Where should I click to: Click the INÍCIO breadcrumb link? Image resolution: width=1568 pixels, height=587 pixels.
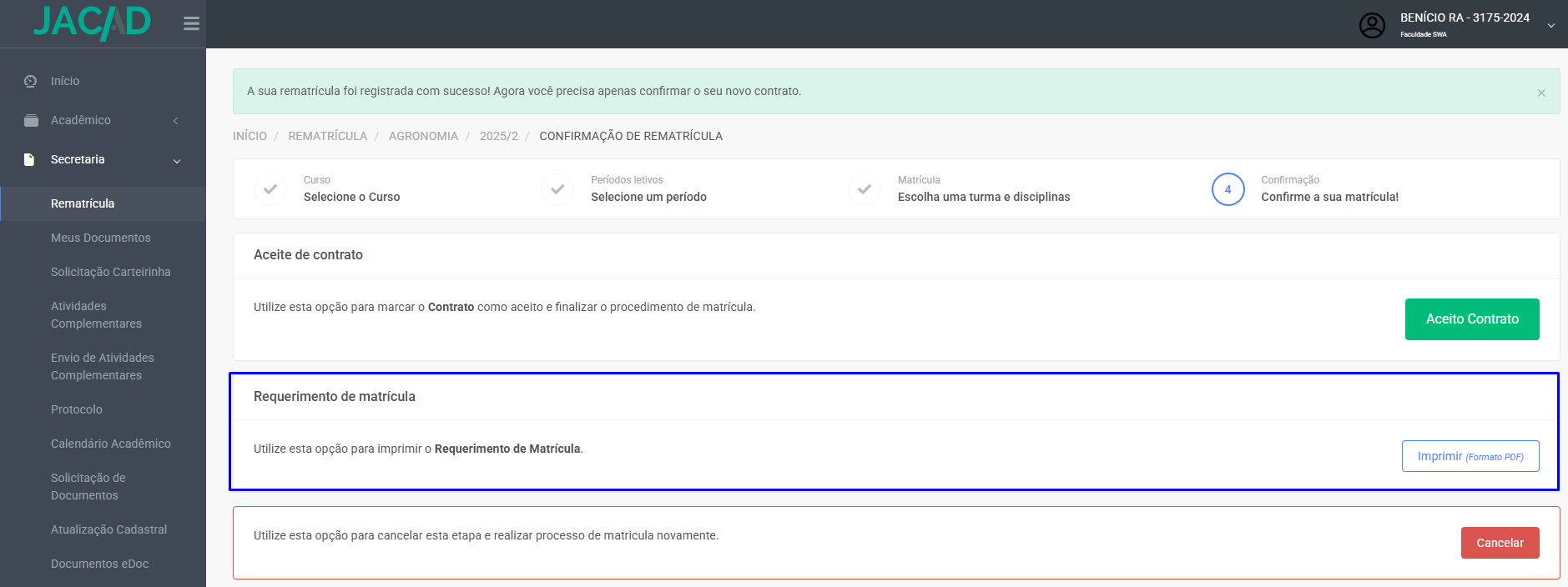250,136
